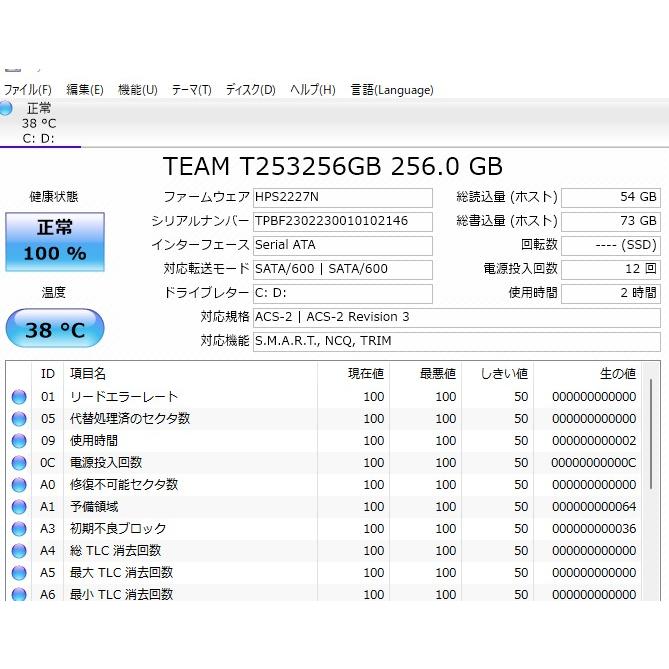The width and height of the screenshot is (669, 669).
Task: Click the firmware field HPS2227N
Action: click(x=343, y=198)
